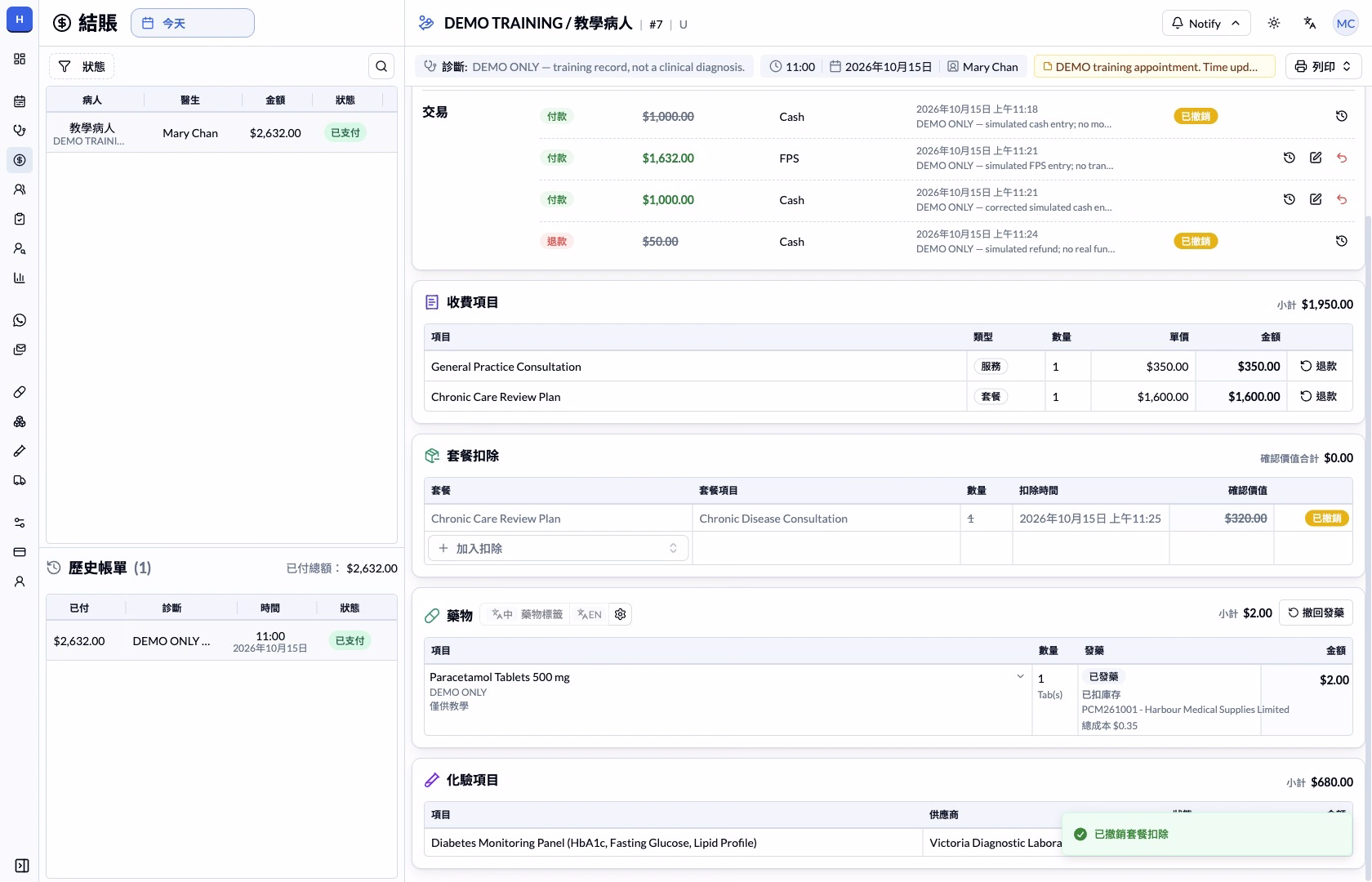This screenshot has width=1372, height=882.
Task: Refund the Chronic Care Review Plan item
Action: tap(1319, 396)
